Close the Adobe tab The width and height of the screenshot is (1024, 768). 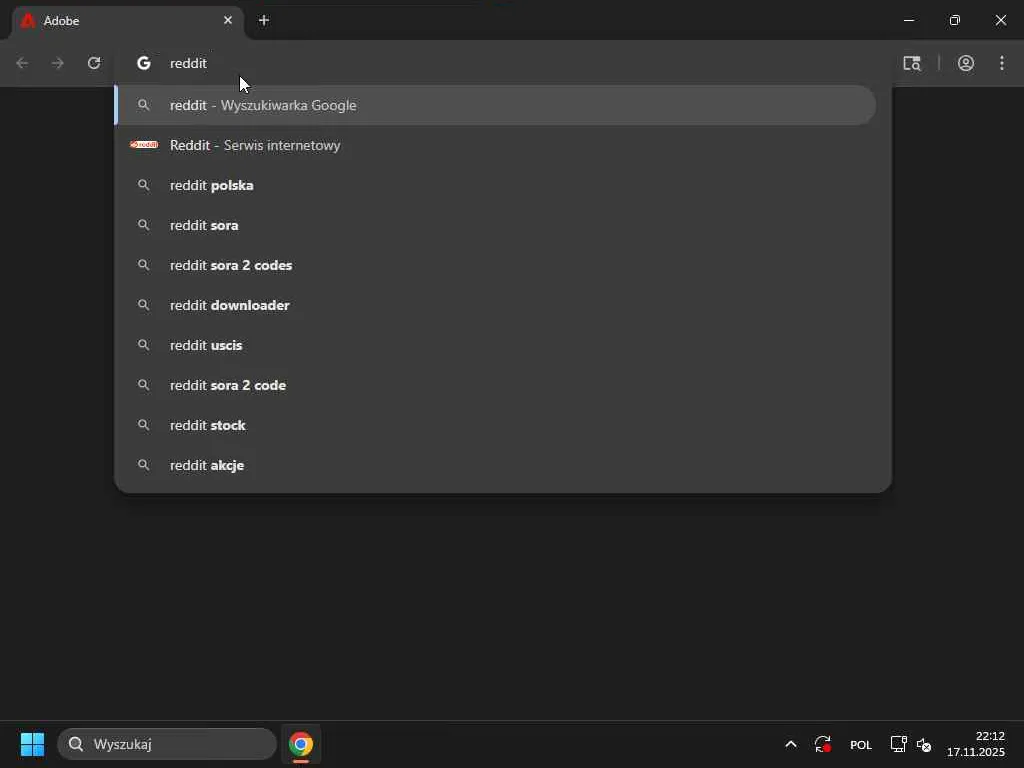pos(228,20)
